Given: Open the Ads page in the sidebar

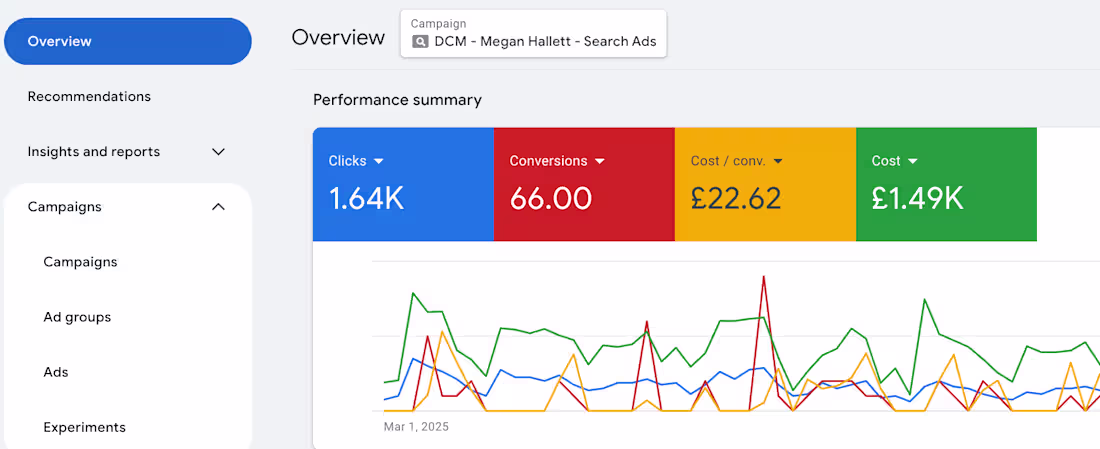Looking at the screenshot, I should [56, 372].
